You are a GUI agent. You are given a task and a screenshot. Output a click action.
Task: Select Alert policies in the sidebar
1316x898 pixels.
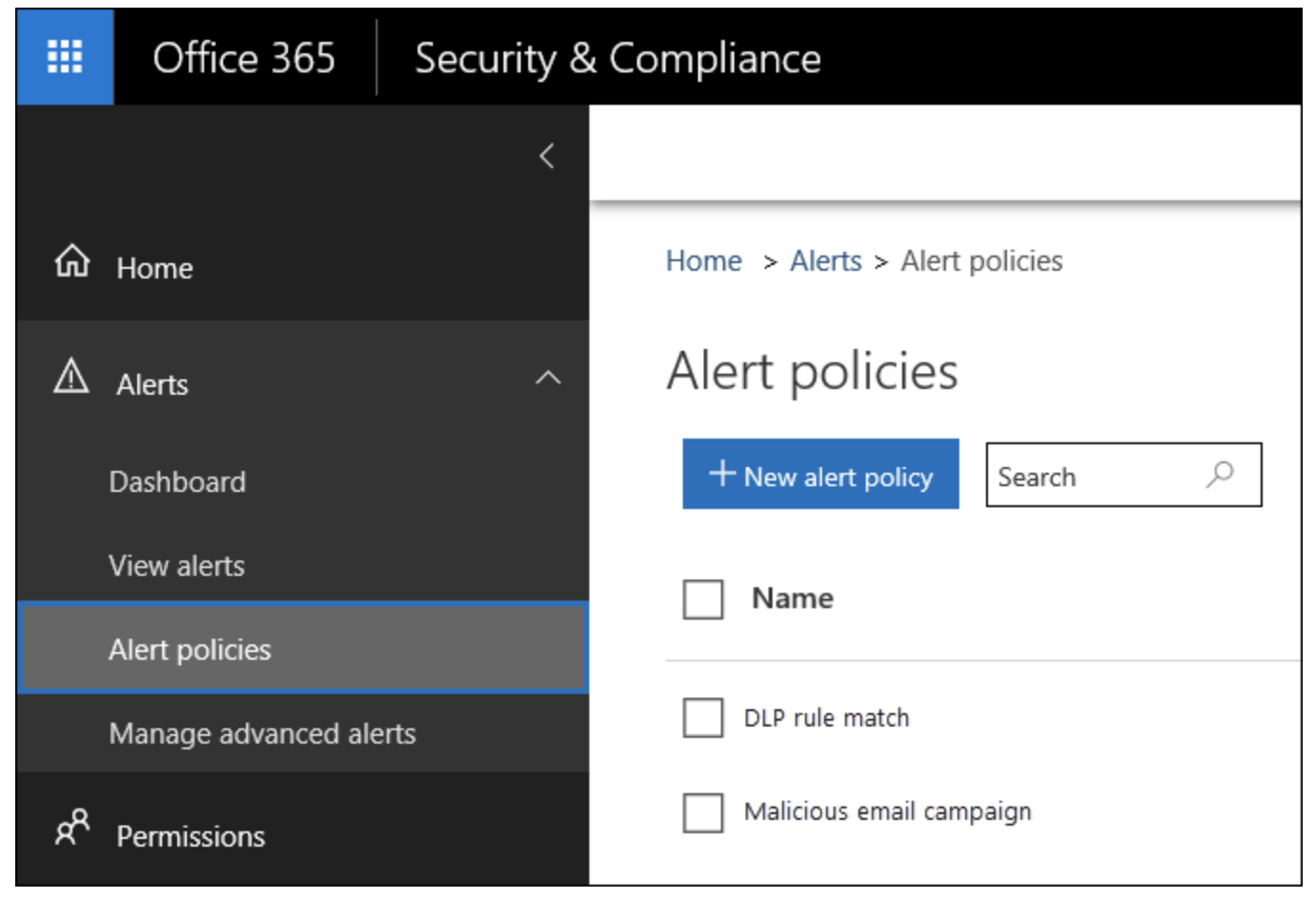(190, 650)
